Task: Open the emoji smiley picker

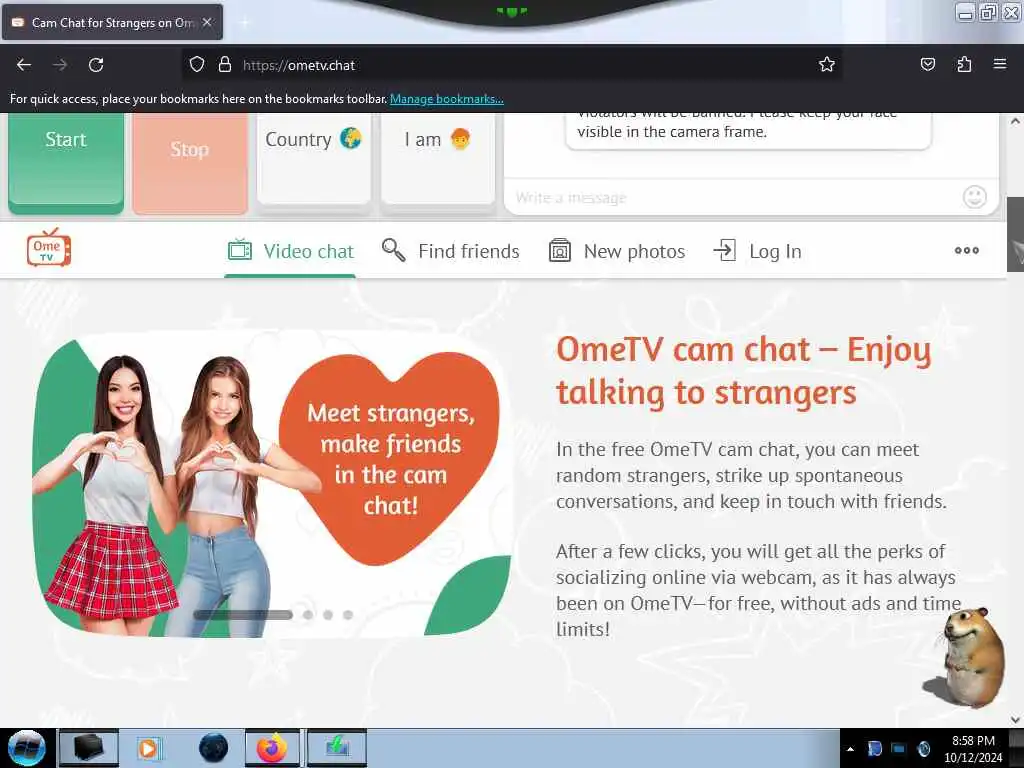Action: click(x=974, y=197)
